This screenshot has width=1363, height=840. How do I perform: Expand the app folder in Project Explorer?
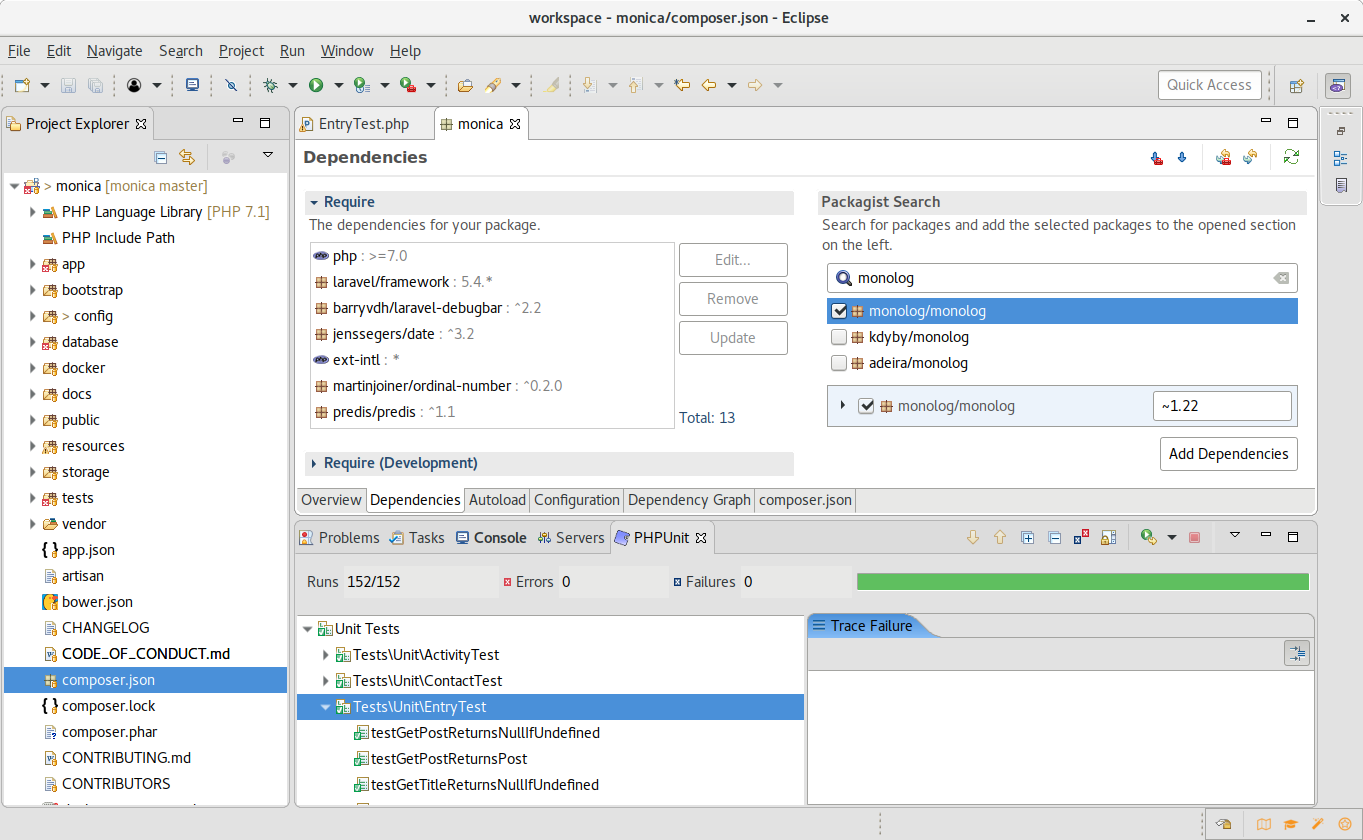click(x=33, y=264)
